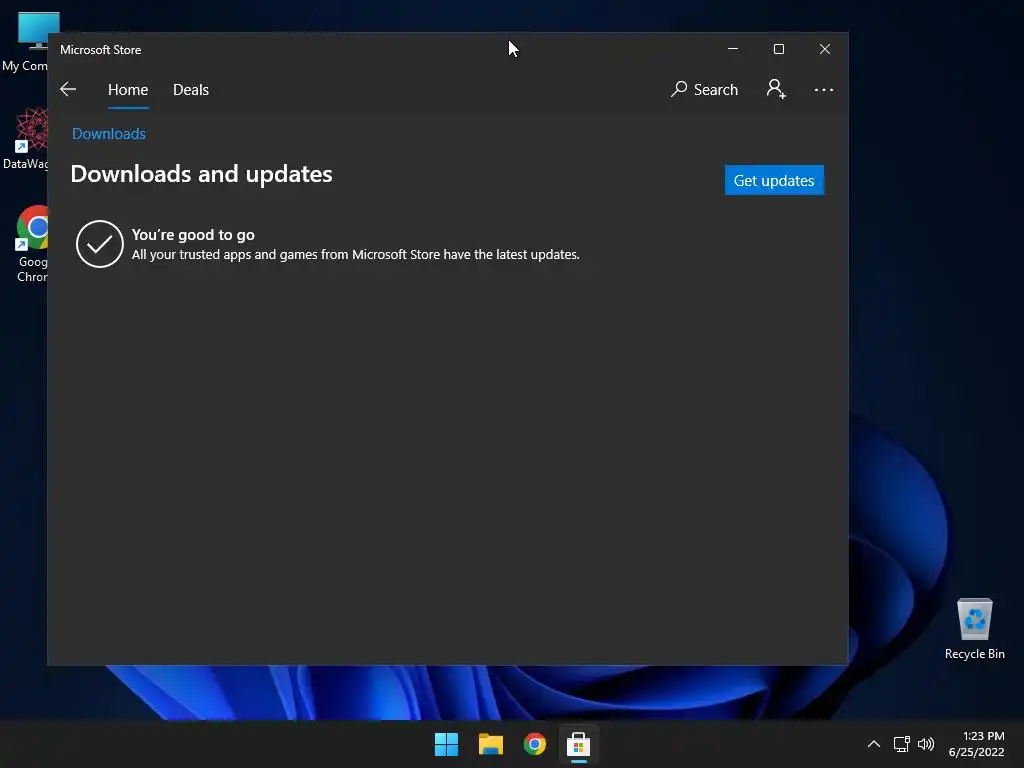The width and height of the screenshot is (1024, 768).
Task: Click the Microsoft Store window title
Action: coord(101,50)
